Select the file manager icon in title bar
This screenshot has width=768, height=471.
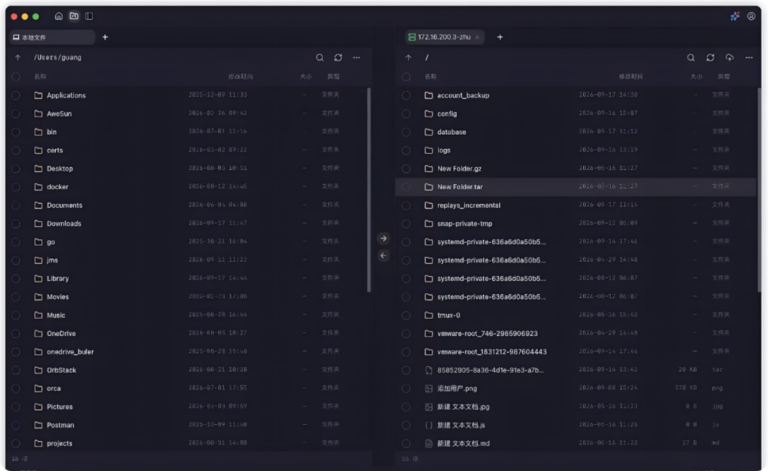point(74,16)
